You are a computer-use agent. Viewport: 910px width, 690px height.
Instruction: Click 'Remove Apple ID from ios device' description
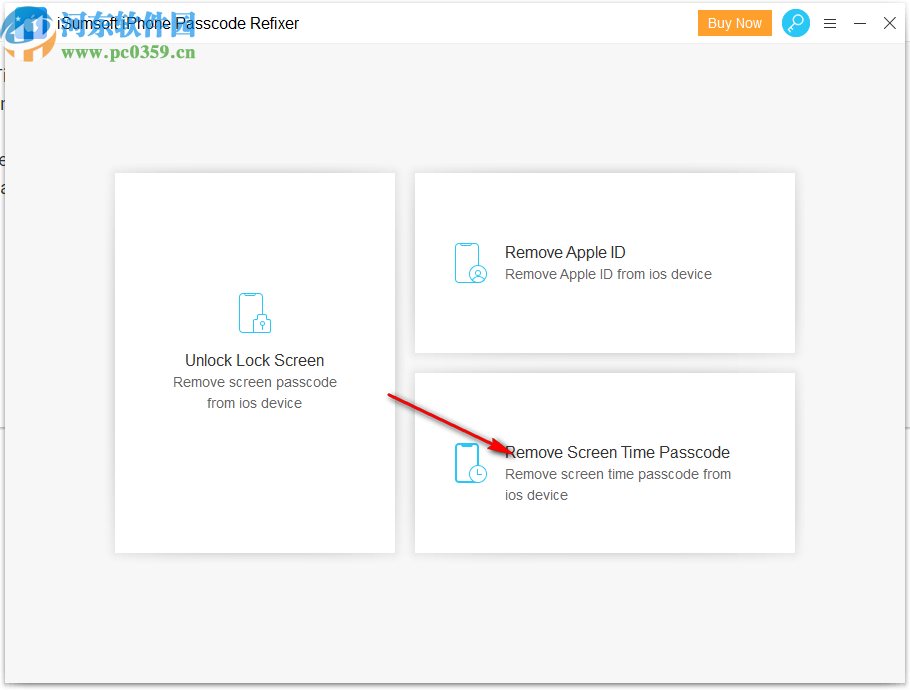pos(610,274)
